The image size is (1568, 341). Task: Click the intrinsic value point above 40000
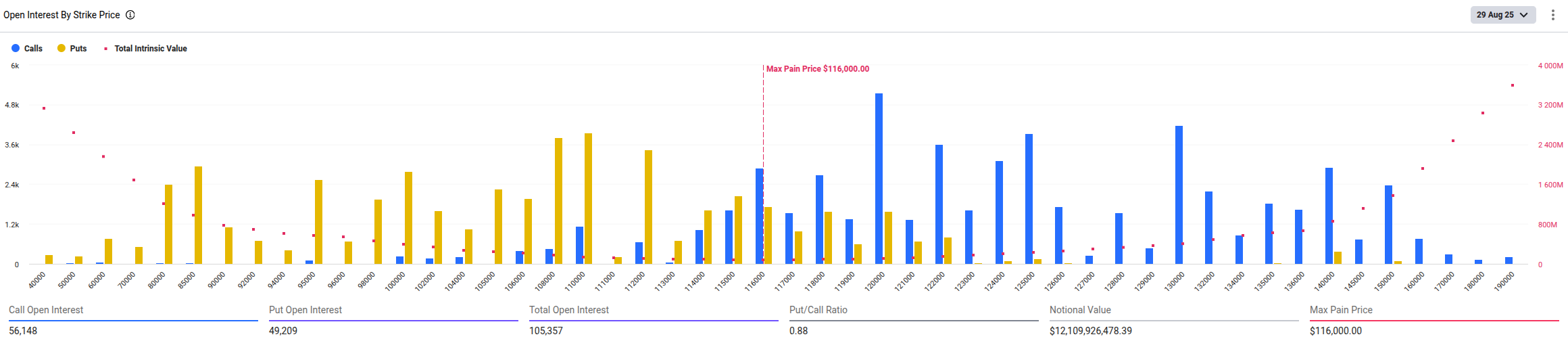click(x=44, y=108)
